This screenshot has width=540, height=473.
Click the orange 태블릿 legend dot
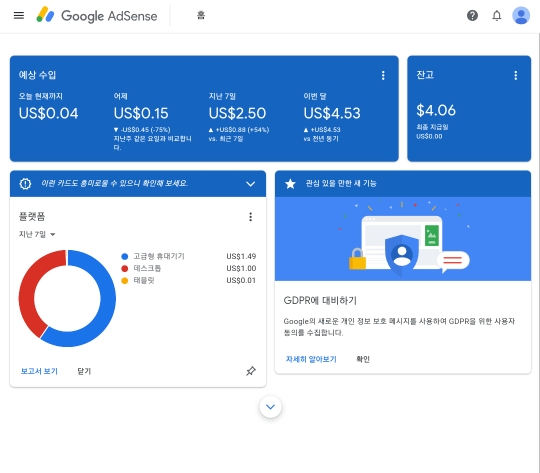[x=125, y=280]
